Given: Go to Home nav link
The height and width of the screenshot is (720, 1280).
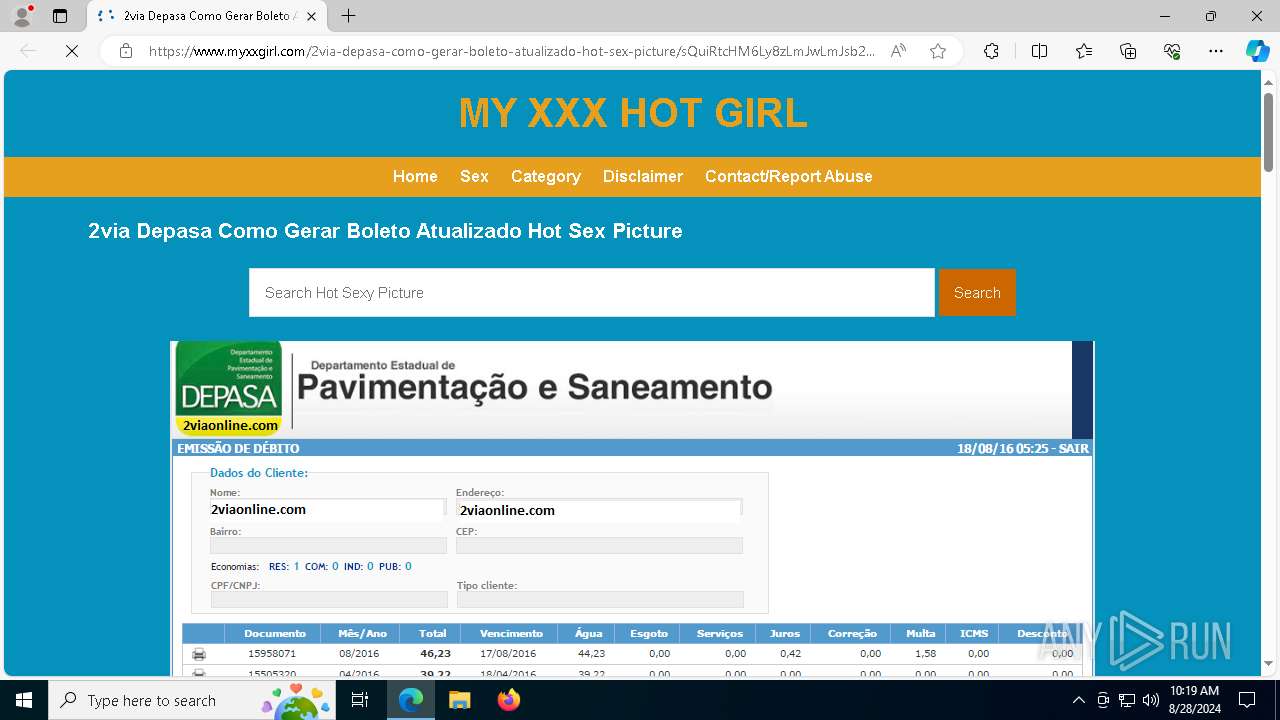Looking at the screenshot, I should 415,176.
